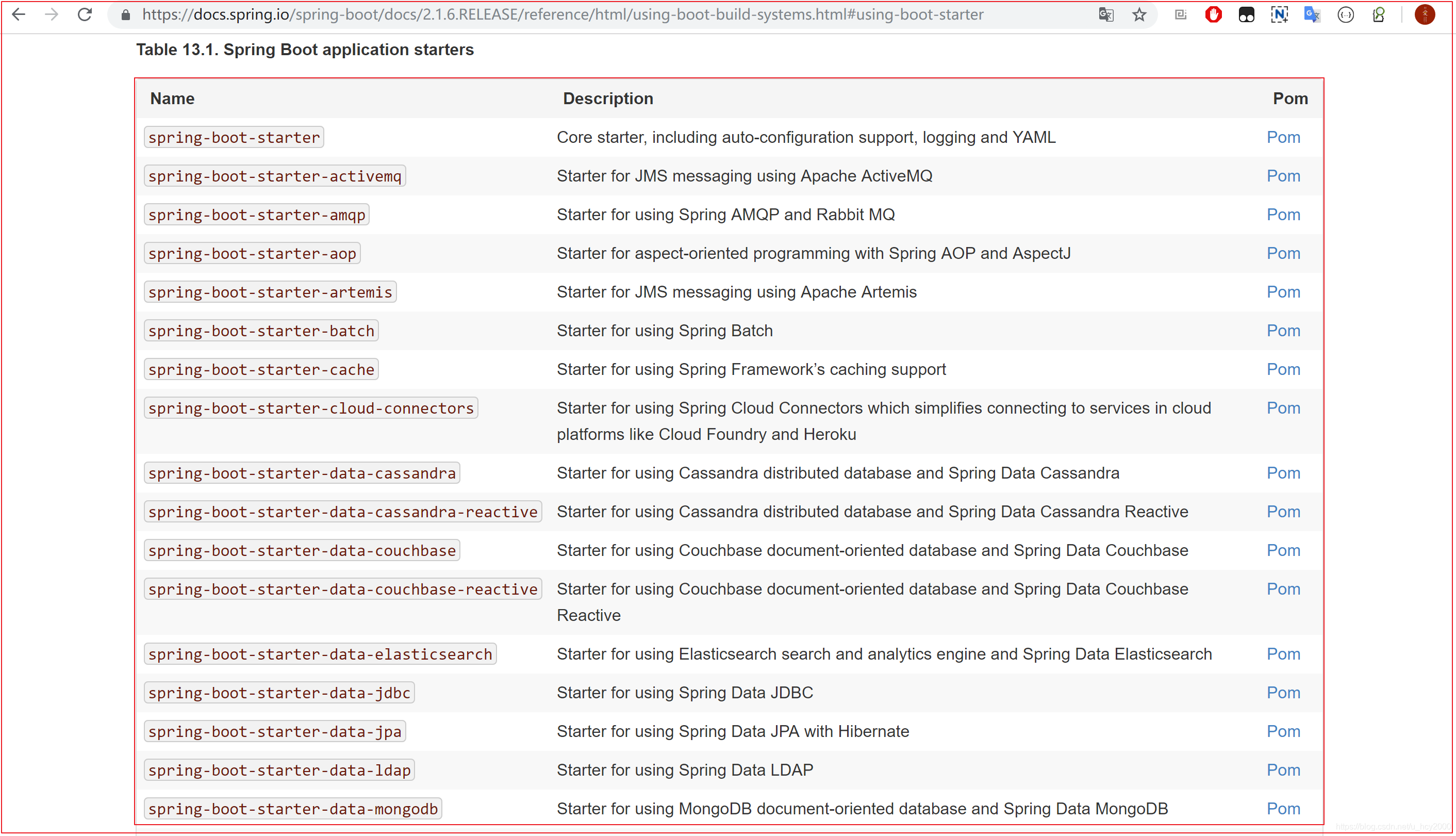Click the site lock security icon
This screenshot has width=1456, height=836.
point(126,15)
